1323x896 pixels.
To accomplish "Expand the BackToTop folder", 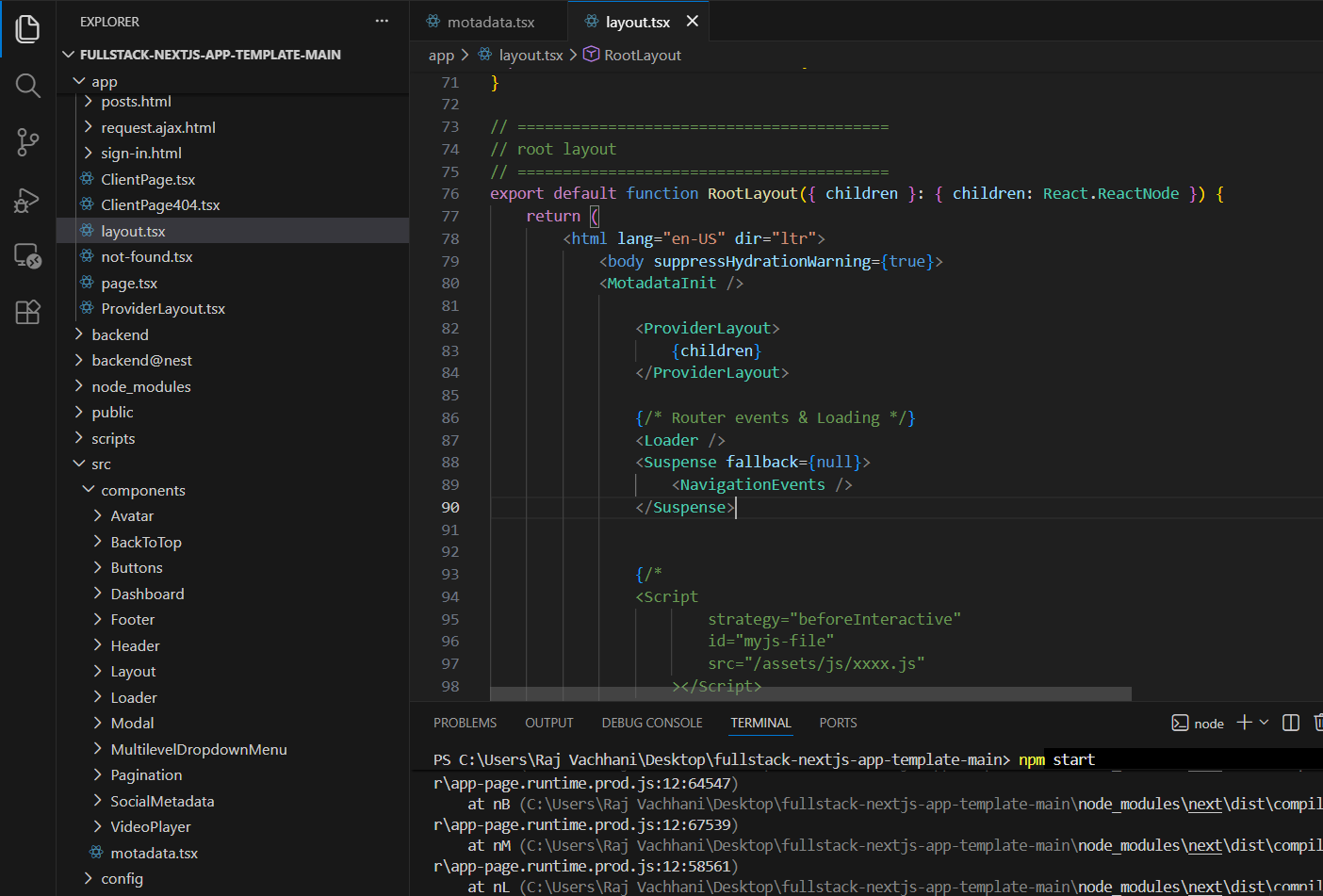I will pos(98,542).
